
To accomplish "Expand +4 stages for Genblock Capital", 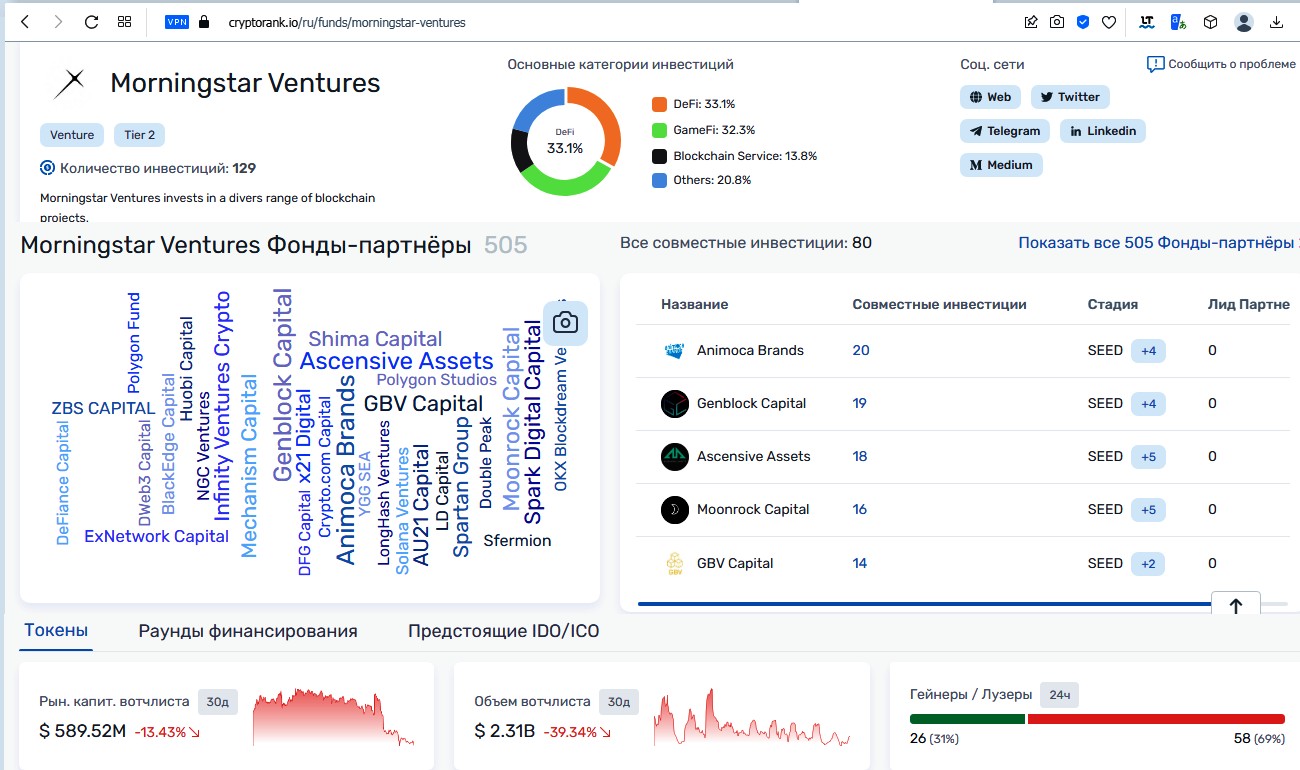I will 1148,404.
